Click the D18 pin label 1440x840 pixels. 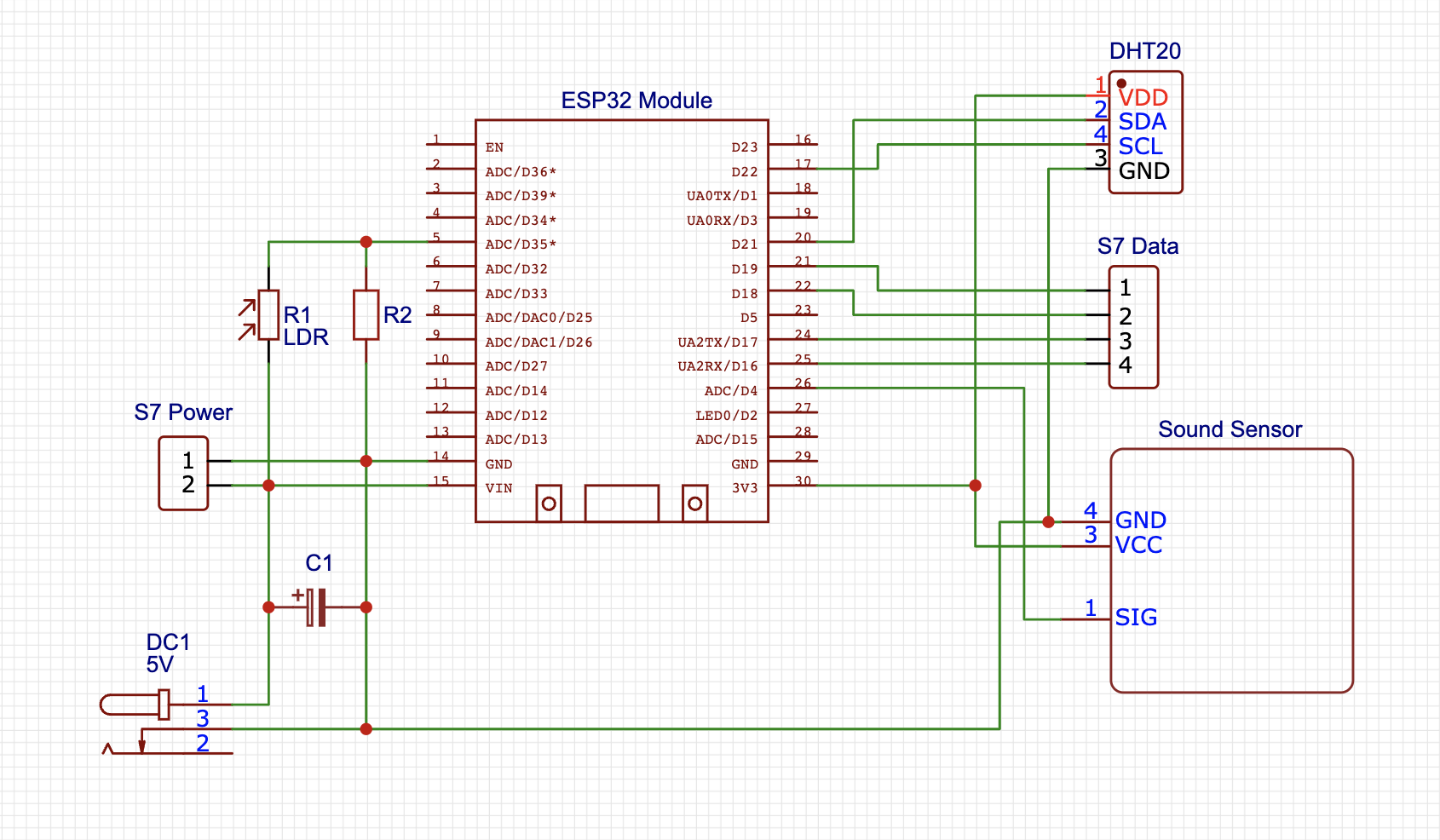[745, 294]
